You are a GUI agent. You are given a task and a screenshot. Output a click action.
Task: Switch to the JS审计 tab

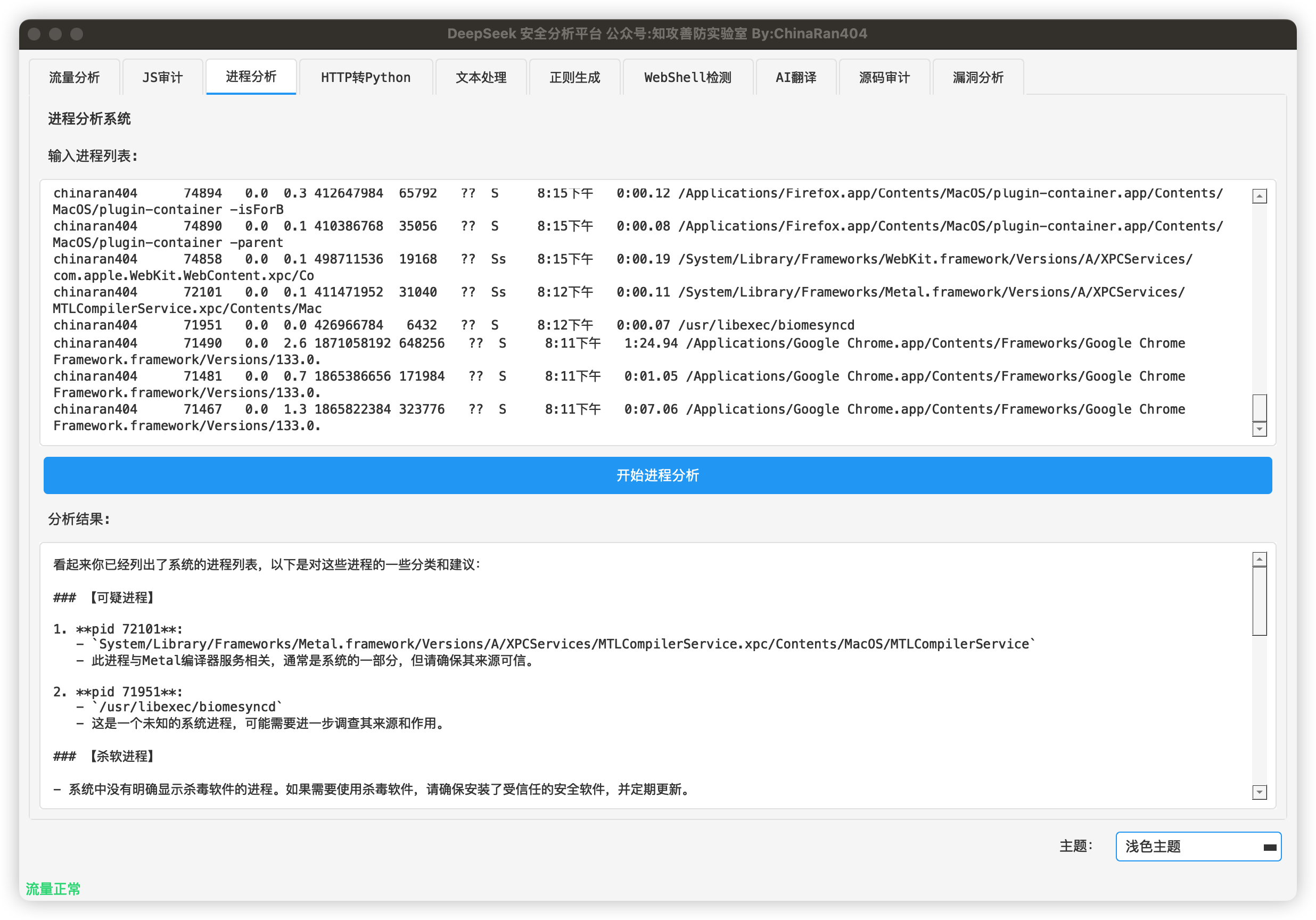point(163,77)
